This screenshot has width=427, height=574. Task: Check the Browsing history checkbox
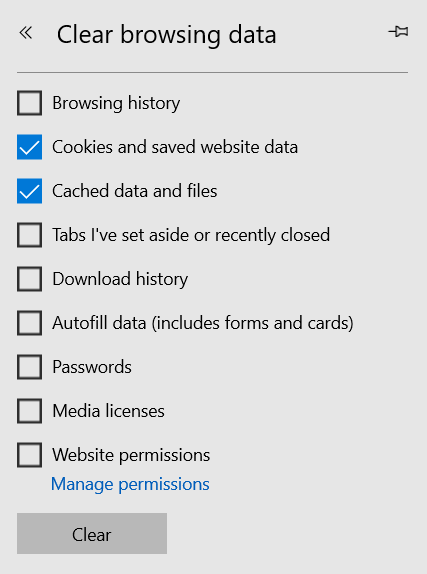pos(29,103)
